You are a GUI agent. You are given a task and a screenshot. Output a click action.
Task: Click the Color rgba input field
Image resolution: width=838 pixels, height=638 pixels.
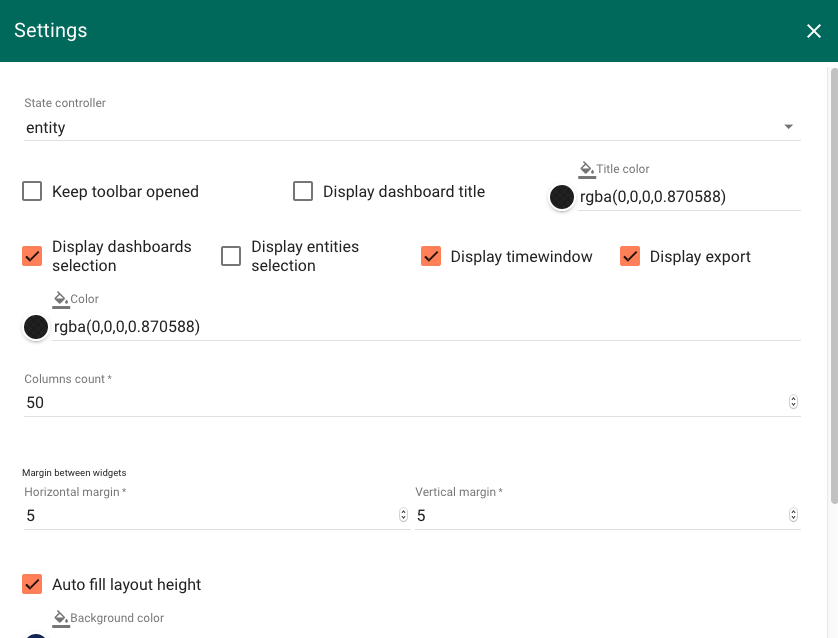pyautogui.click(x=426, y=326)
